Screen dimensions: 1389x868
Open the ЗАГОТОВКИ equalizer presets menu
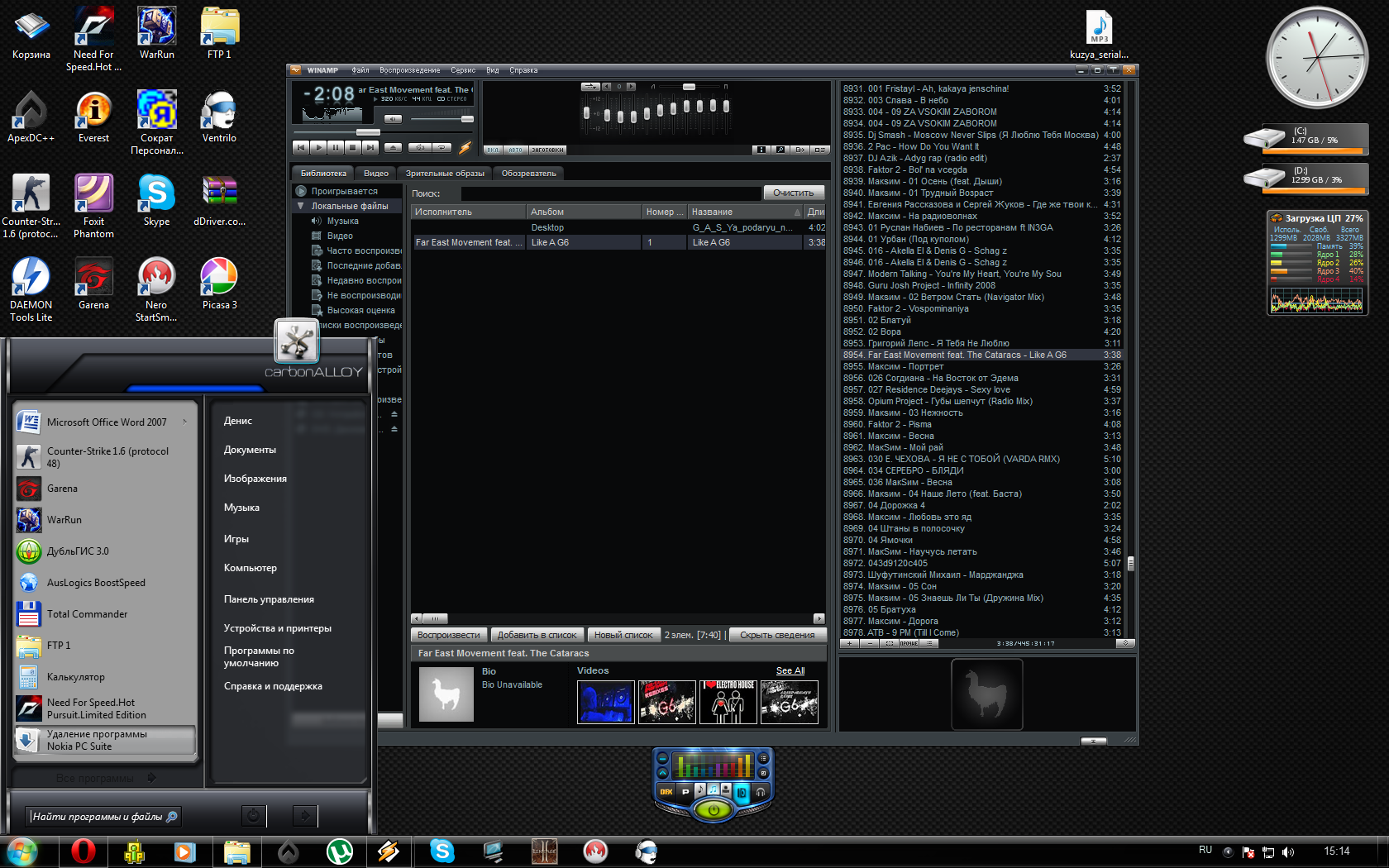coord(547,150)
